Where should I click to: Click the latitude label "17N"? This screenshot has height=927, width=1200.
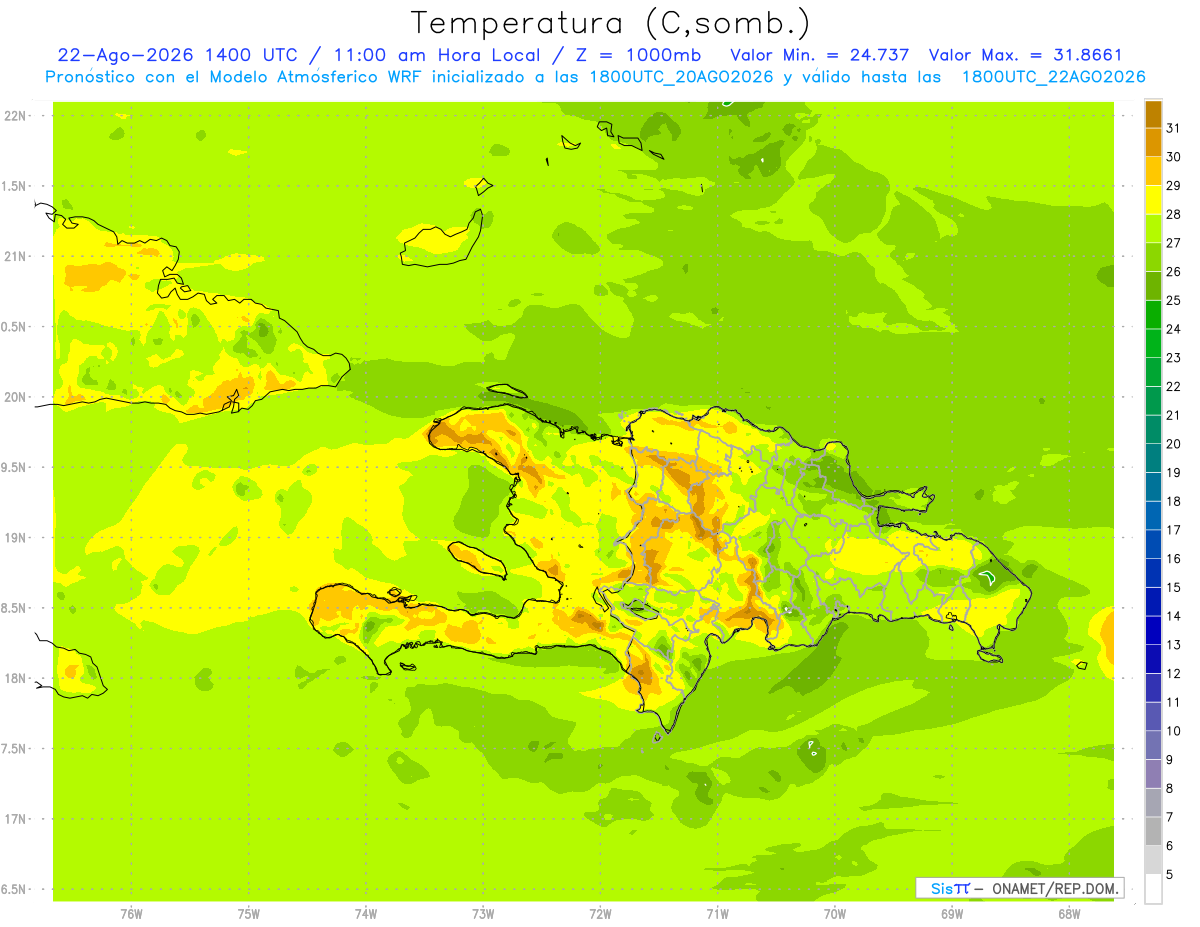pos(17,819)
